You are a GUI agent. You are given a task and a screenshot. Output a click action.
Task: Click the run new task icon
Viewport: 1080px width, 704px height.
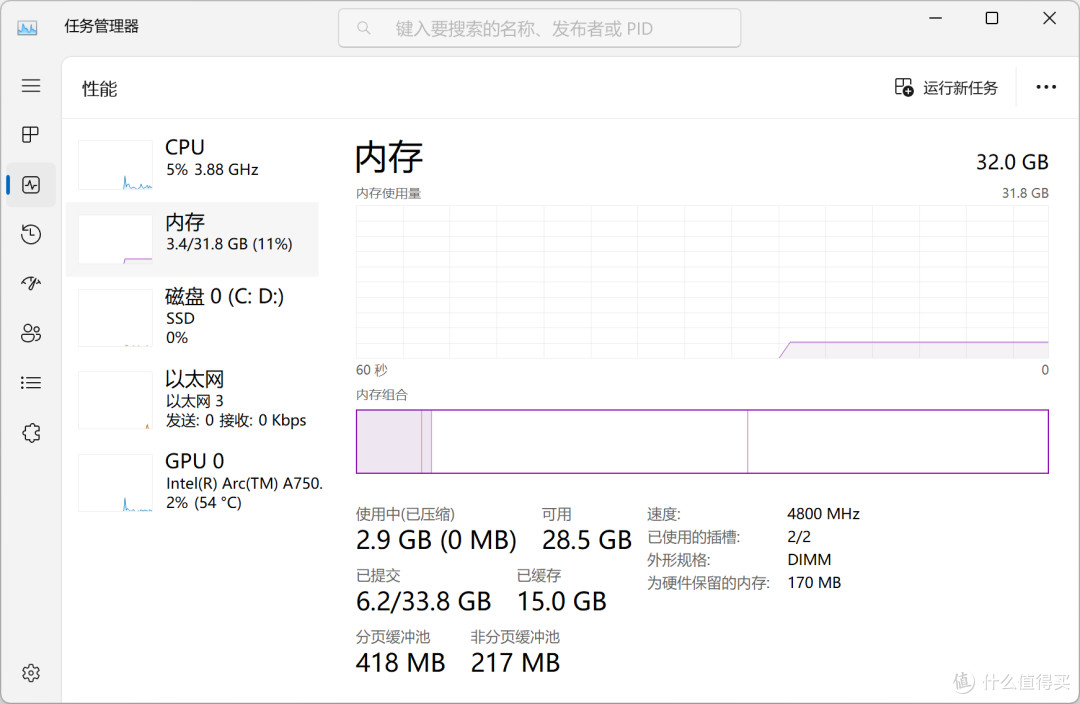[x=904, y=87]
